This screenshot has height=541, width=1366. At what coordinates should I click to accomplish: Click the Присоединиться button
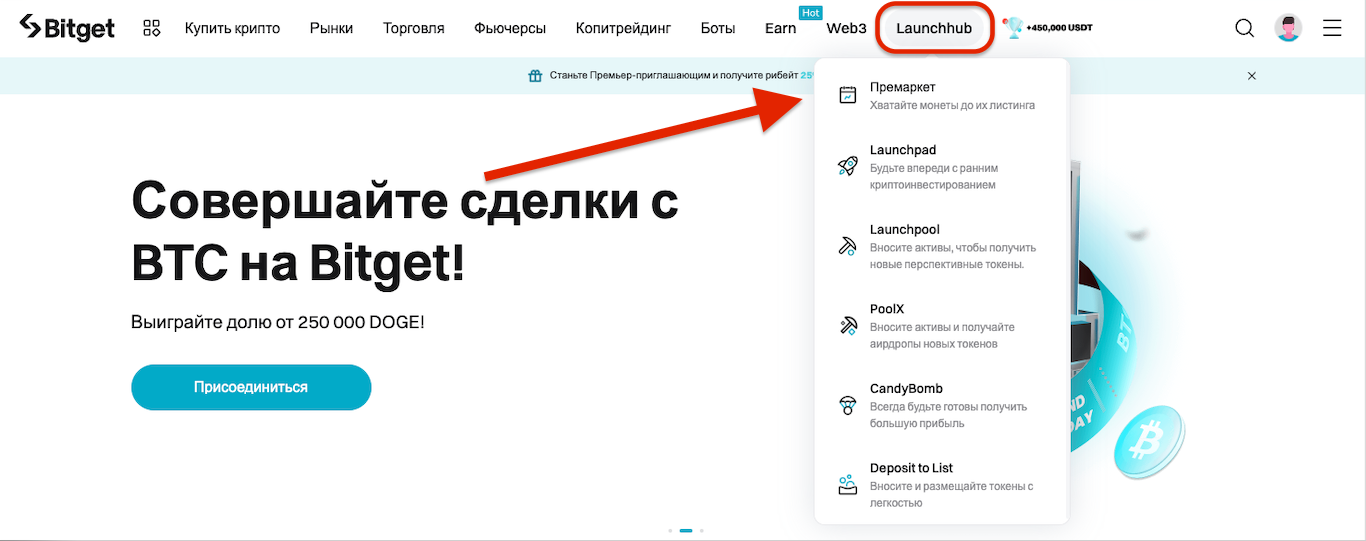pos(251,387)
